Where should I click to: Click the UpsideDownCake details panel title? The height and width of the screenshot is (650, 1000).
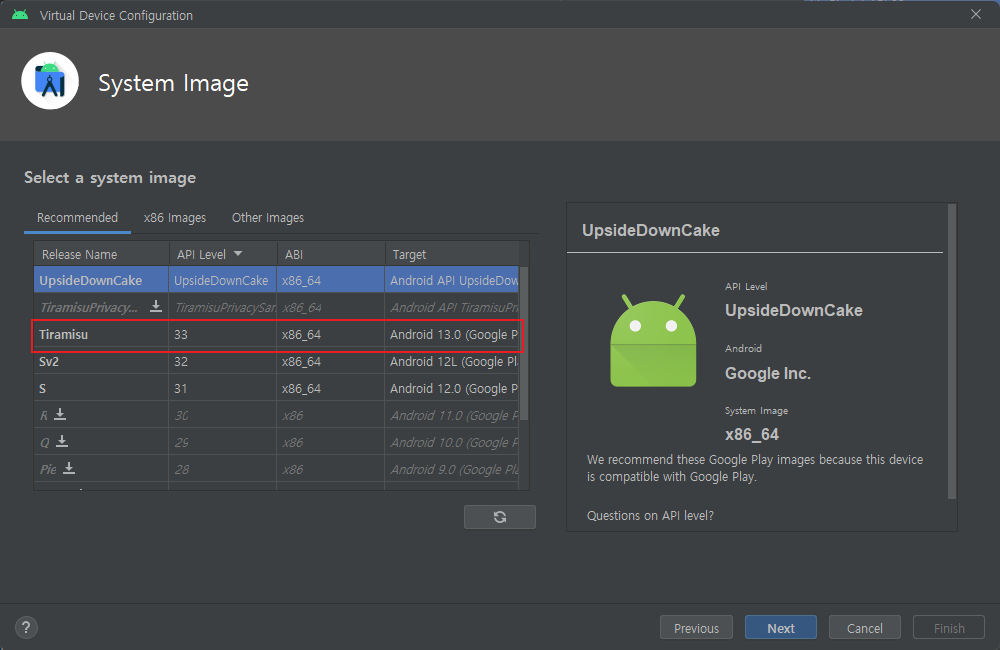click(651, 230)
